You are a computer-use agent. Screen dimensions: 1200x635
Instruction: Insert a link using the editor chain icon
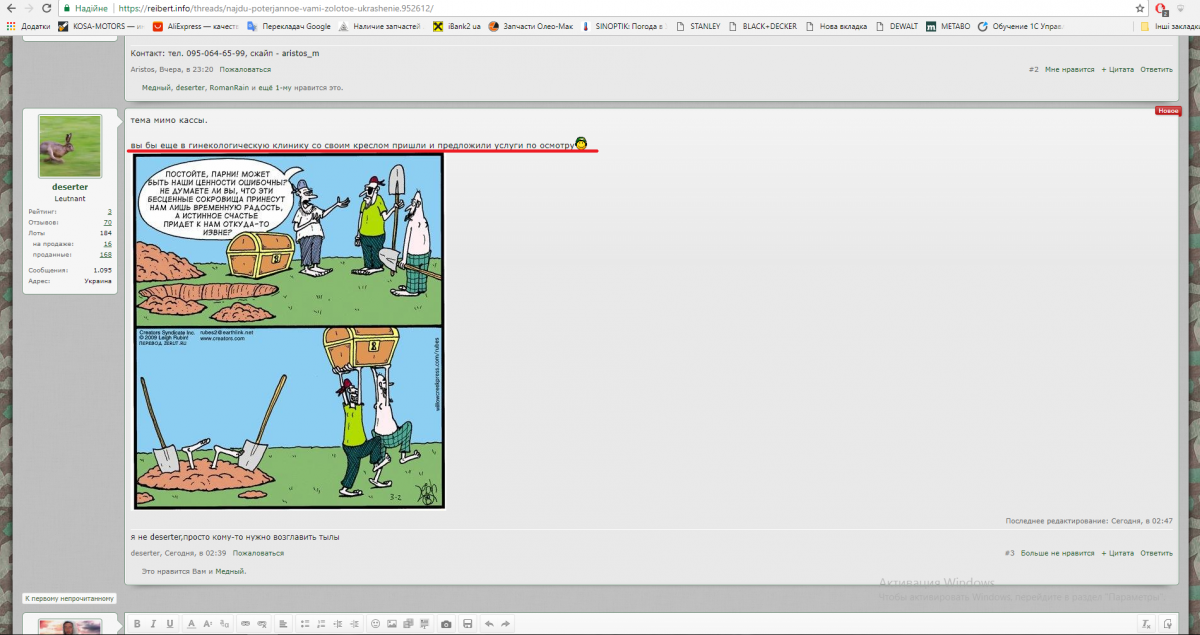tap(245, 624)
